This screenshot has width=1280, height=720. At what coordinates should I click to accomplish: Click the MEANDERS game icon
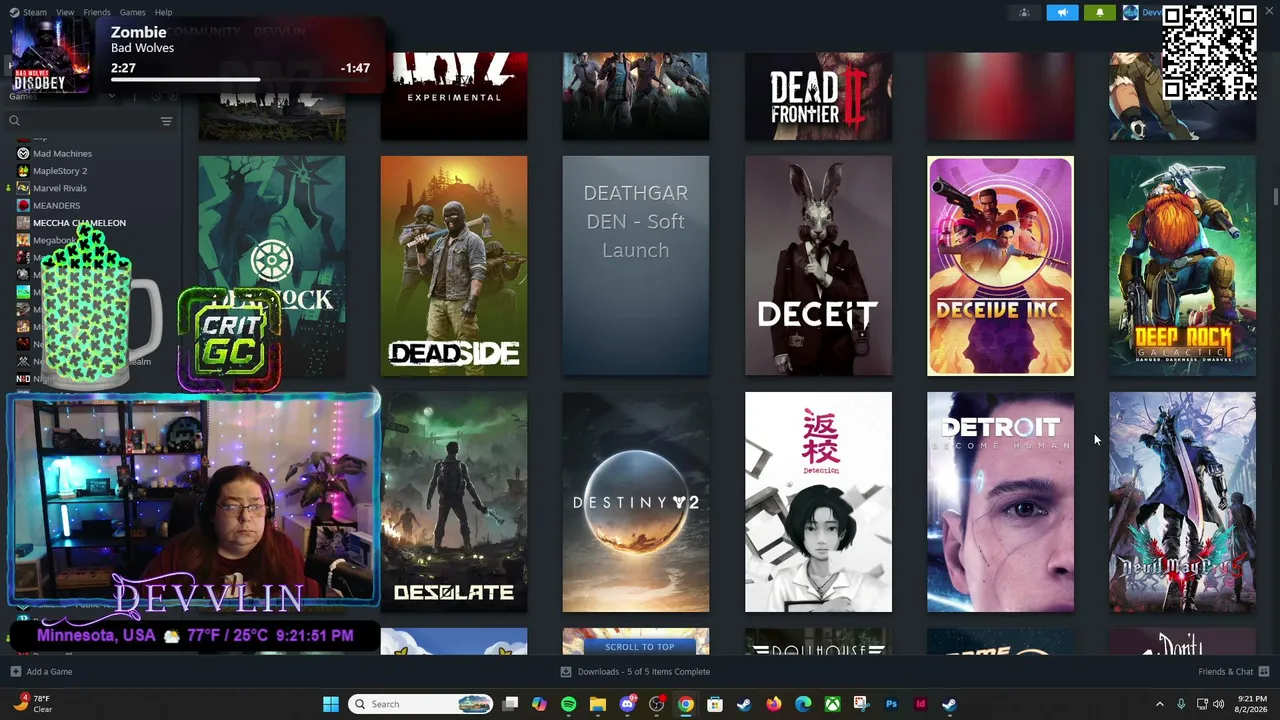(x=23, y=205)
